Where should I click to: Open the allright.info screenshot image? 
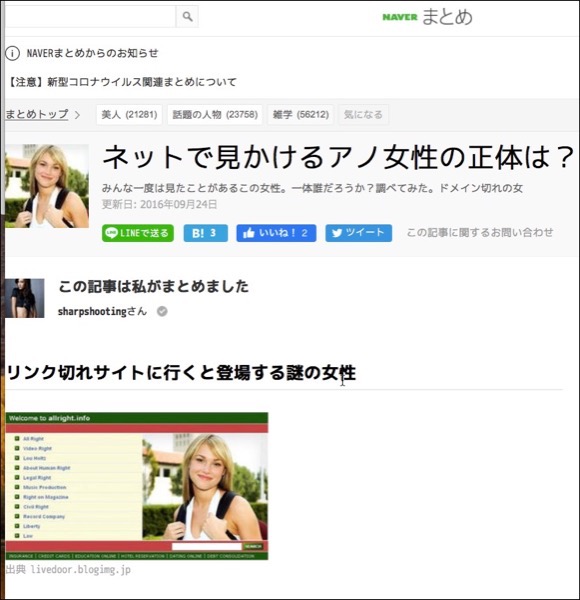[137, 486]
